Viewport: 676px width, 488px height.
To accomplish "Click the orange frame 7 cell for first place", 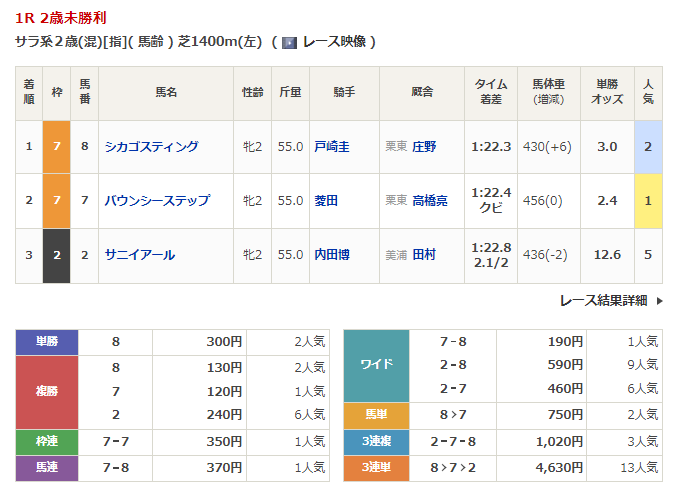I will coord(57,146).
